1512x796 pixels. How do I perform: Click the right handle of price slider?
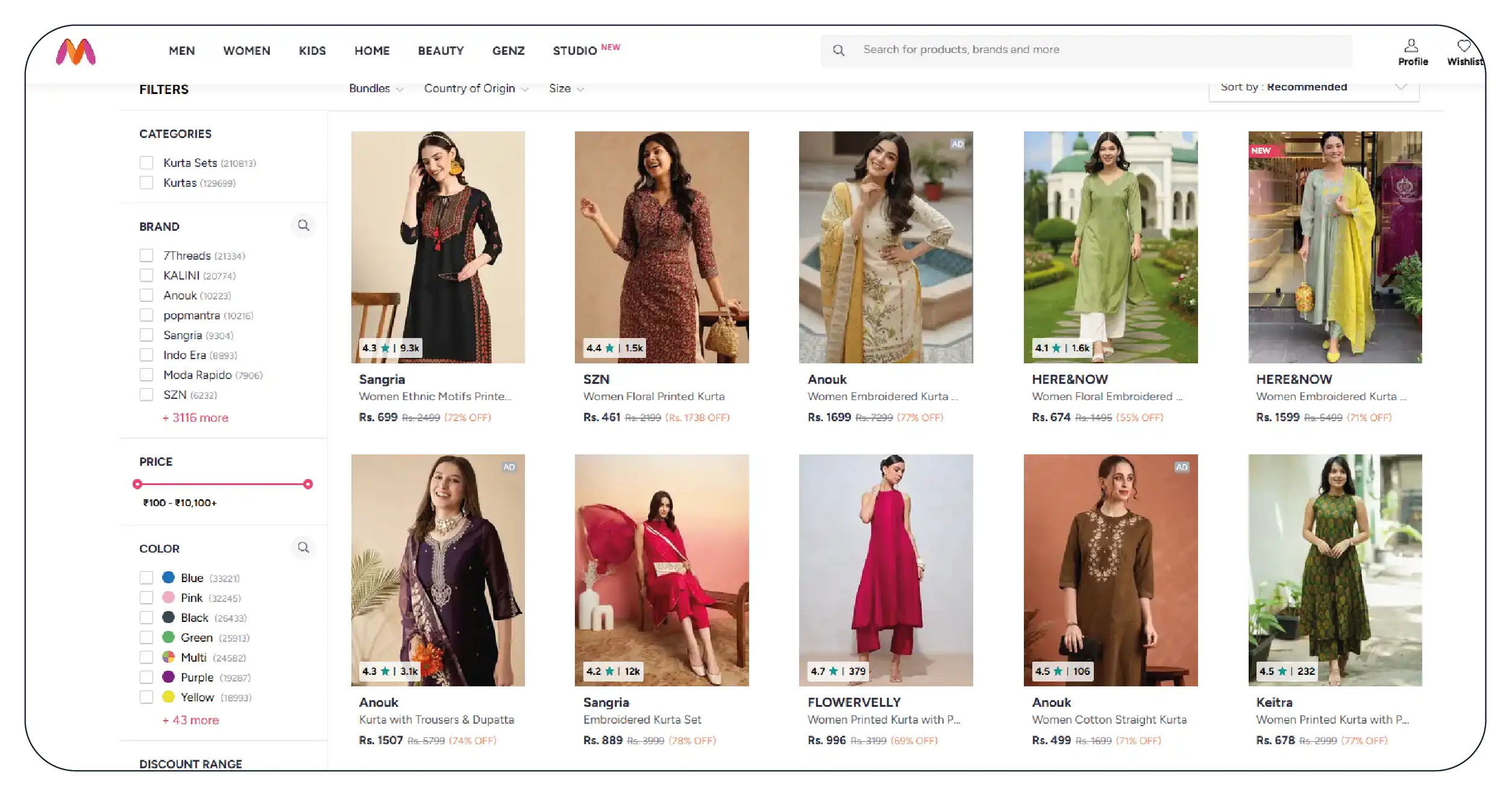click(x=308, y=484)
